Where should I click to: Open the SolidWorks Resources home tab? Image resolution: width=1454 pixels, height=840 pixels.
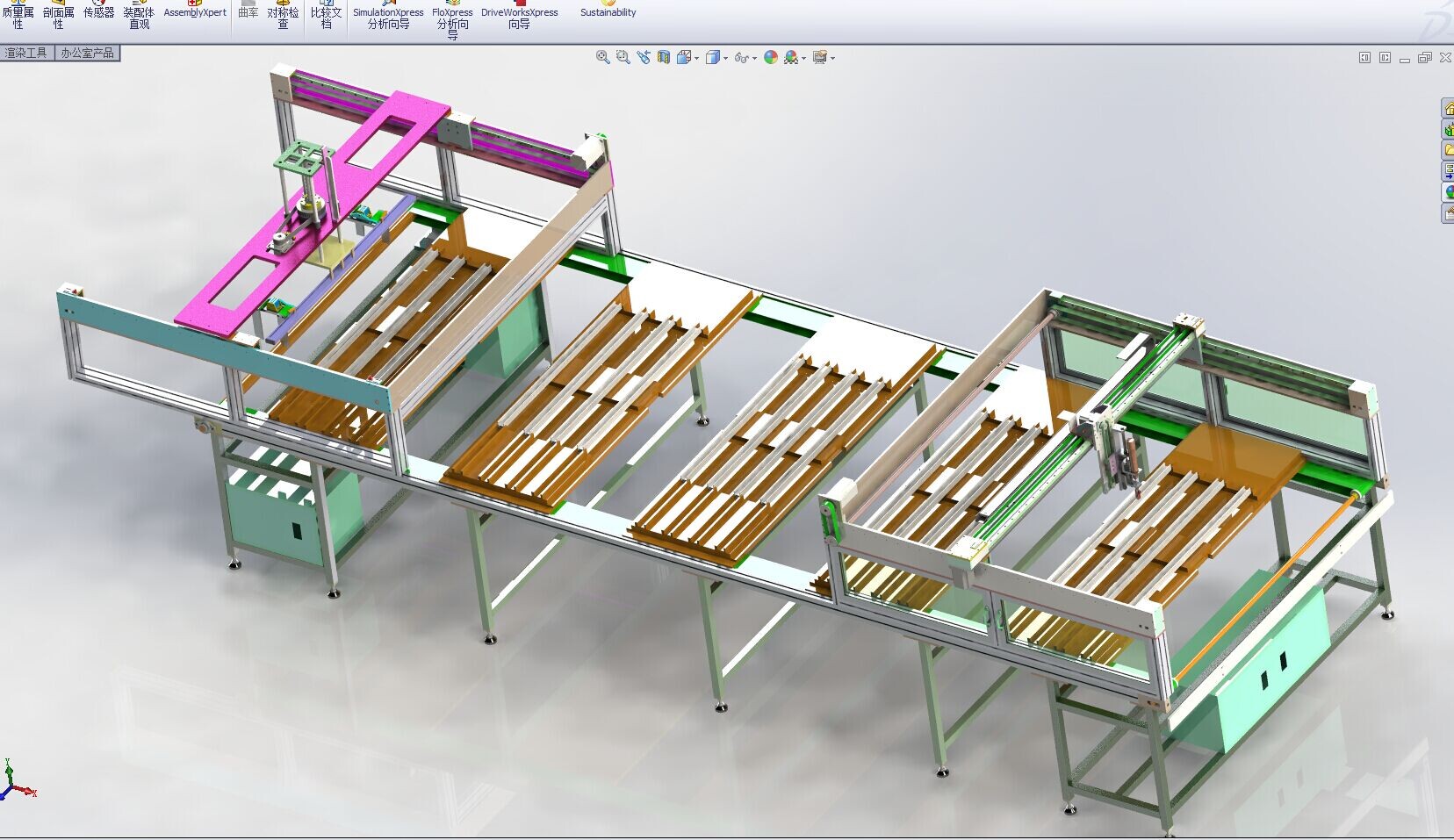tap(1448, 109)
